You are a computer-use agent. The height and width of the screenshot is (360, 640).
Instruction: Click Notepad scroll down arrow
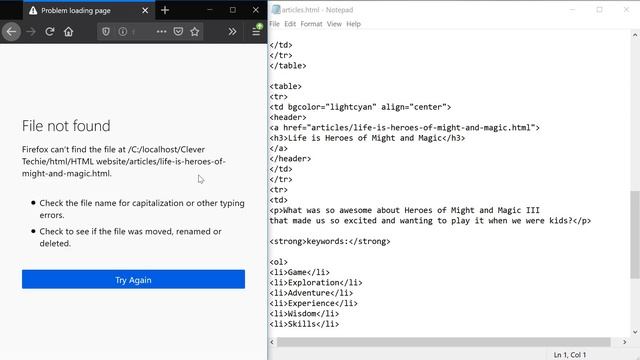click(635, 332)
